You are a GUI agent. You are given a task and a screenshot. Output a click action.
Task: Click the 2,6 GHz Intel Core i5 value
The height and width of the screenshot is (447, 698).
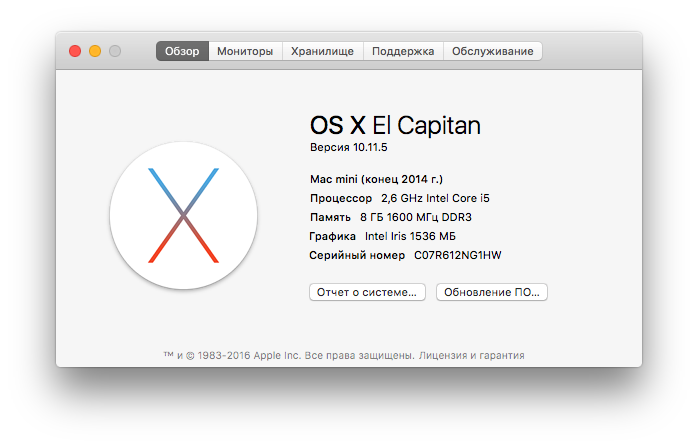coord(435,198)
